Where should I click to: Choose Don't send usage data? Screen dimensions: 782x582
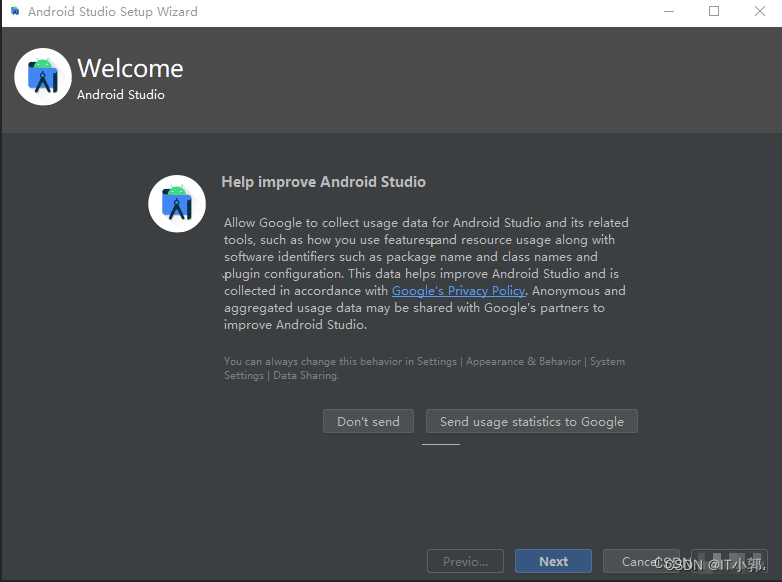(368, 421)
